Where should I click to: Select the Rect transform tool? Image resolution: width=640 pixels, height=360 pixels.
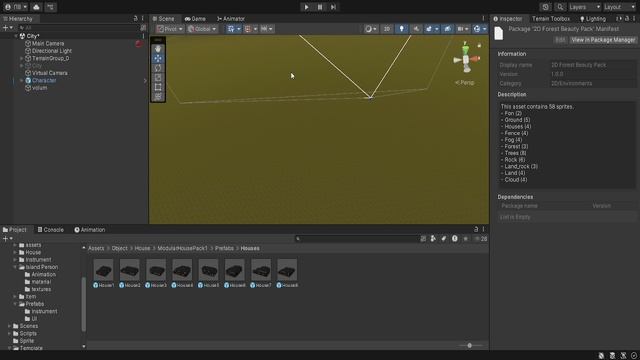point(158,87)
